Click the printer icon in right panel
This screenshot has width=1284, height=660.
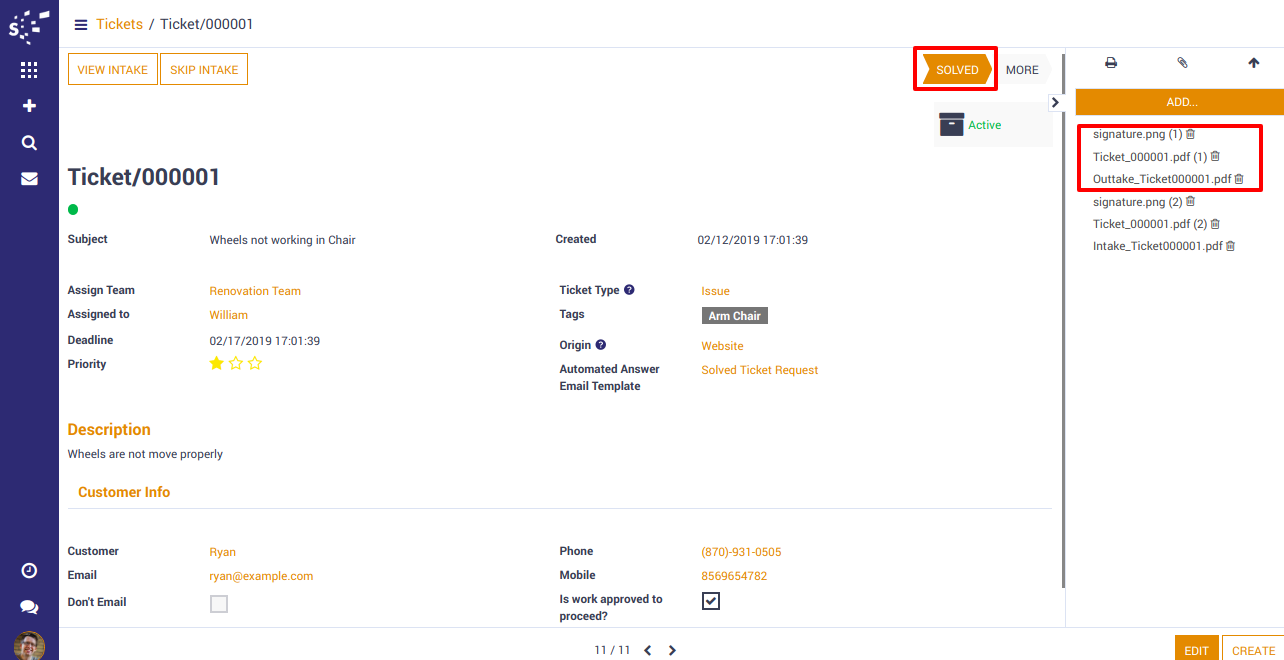[1110, 63]
